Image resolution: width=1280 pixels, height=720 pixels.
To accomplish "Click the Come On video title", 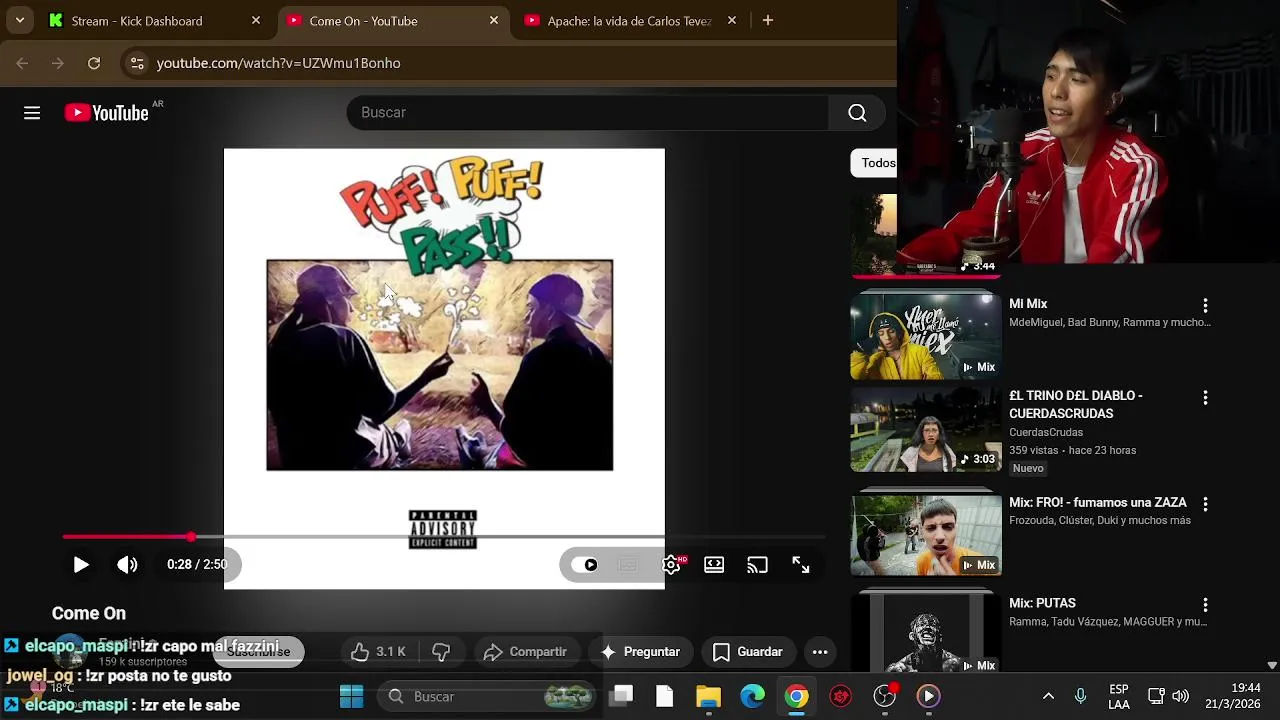I will [89, 614].
